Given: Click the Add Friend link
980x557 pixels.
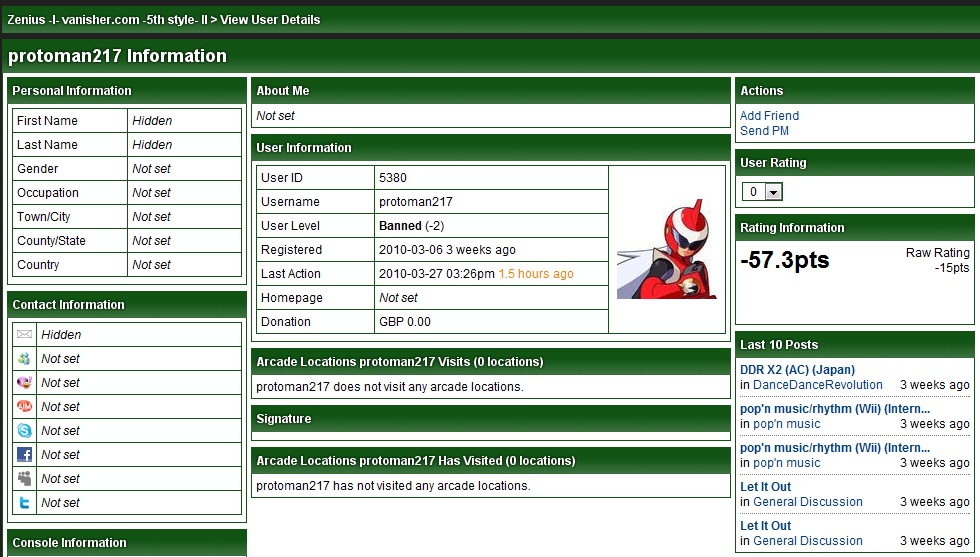Looking at the screenshot, I should point(769,116).
